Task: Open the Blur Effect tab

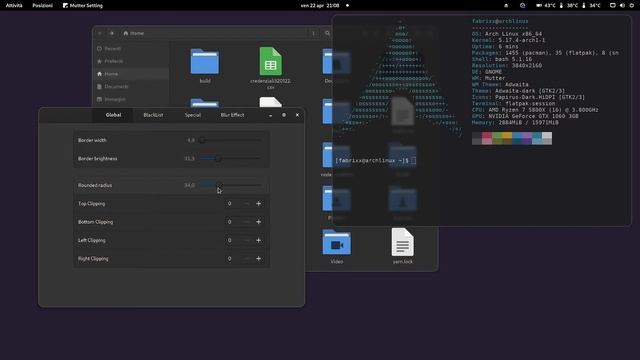Action: click(x=232, y=115)
